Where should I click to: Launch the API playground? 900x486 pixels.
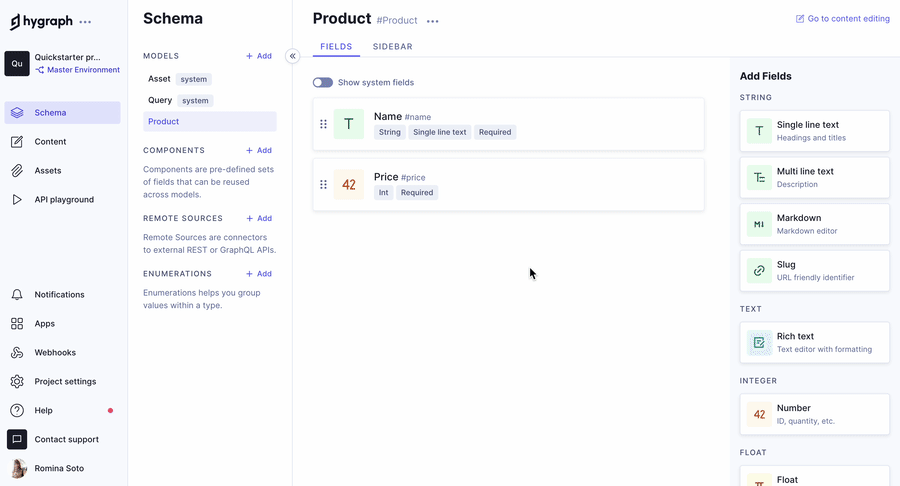tap(62, 200)
